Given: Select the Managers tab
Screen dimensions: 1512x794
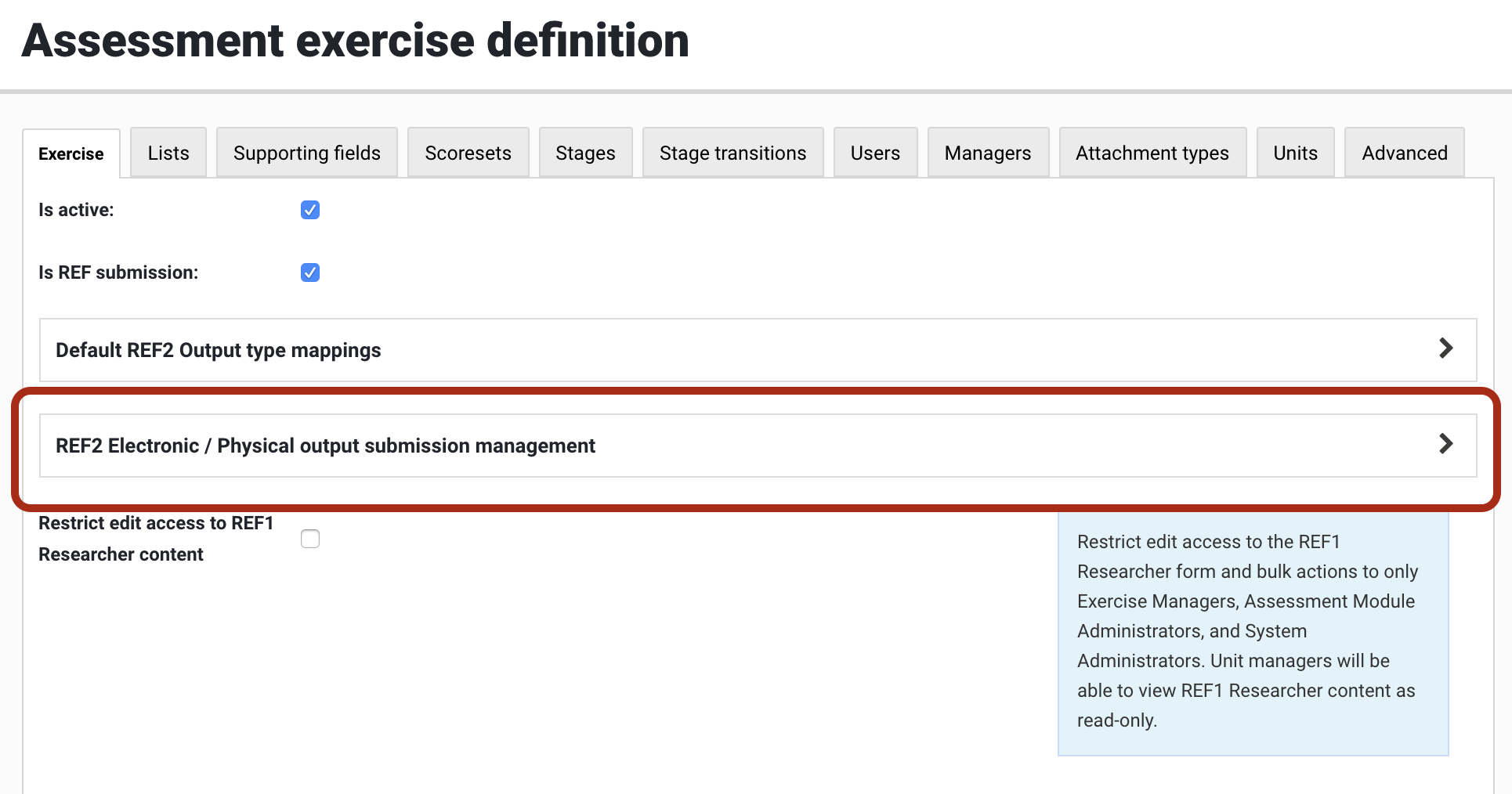Looking at the screenshot, I should pos(988,153).
